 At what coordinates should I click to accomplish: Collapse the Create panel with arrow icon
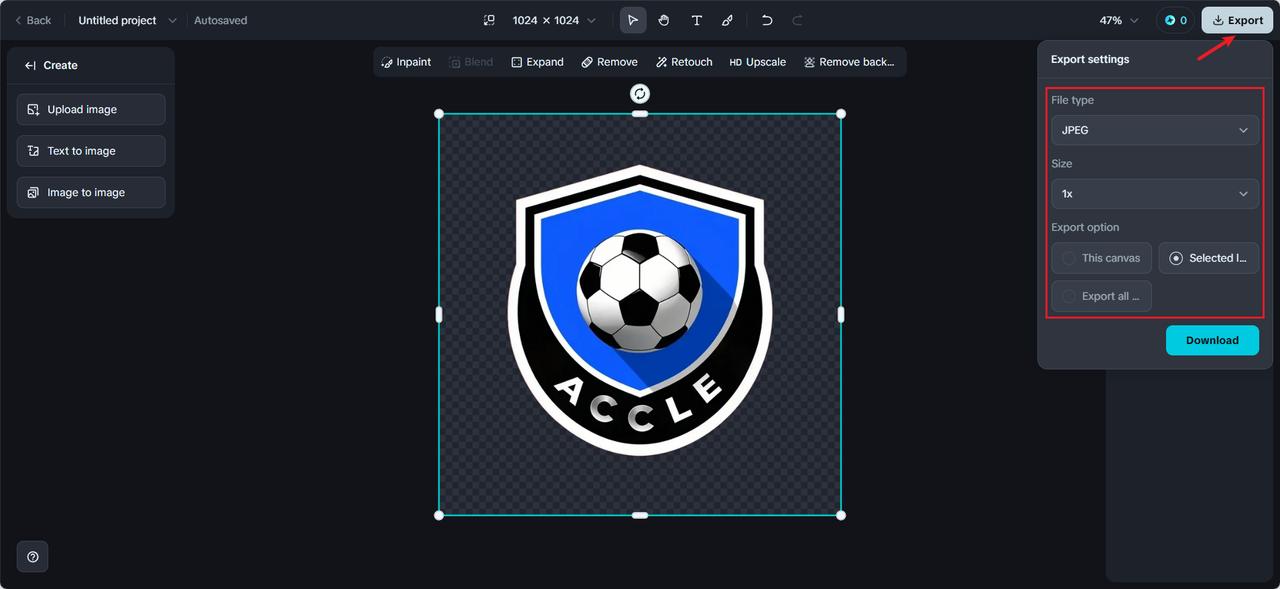pyautogui.click(x=30, y=65)
